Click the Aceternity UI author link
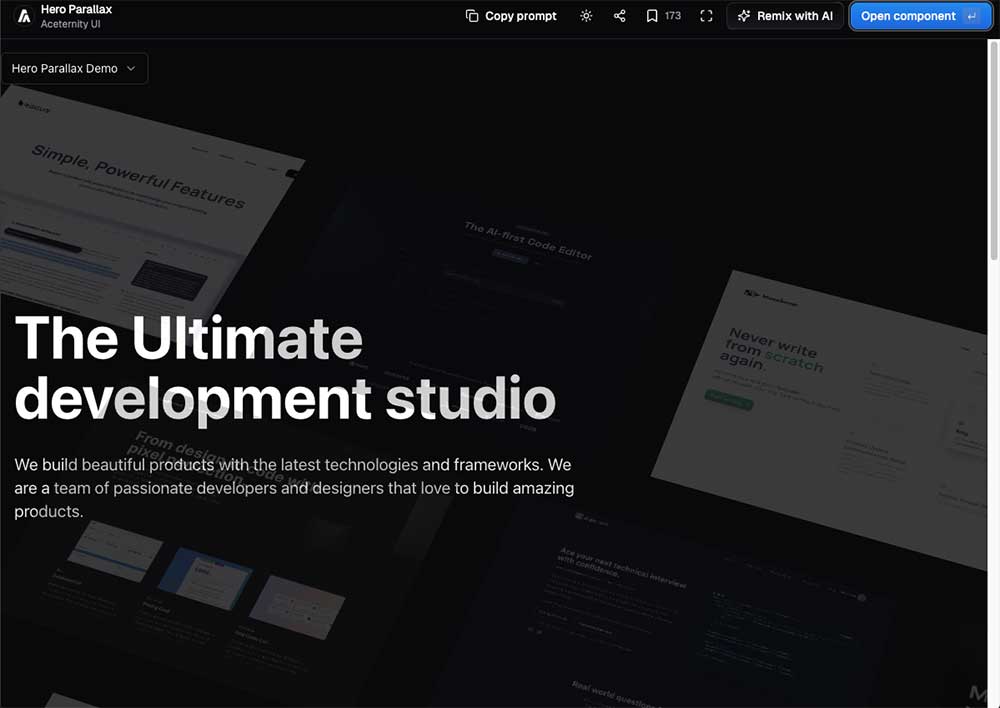 click(70, 24)
